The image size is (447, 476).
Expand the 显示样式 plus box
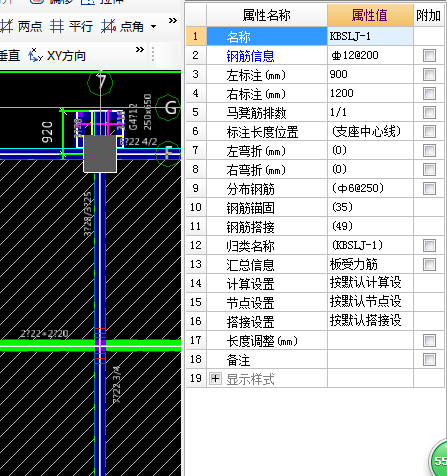(215, 379)
